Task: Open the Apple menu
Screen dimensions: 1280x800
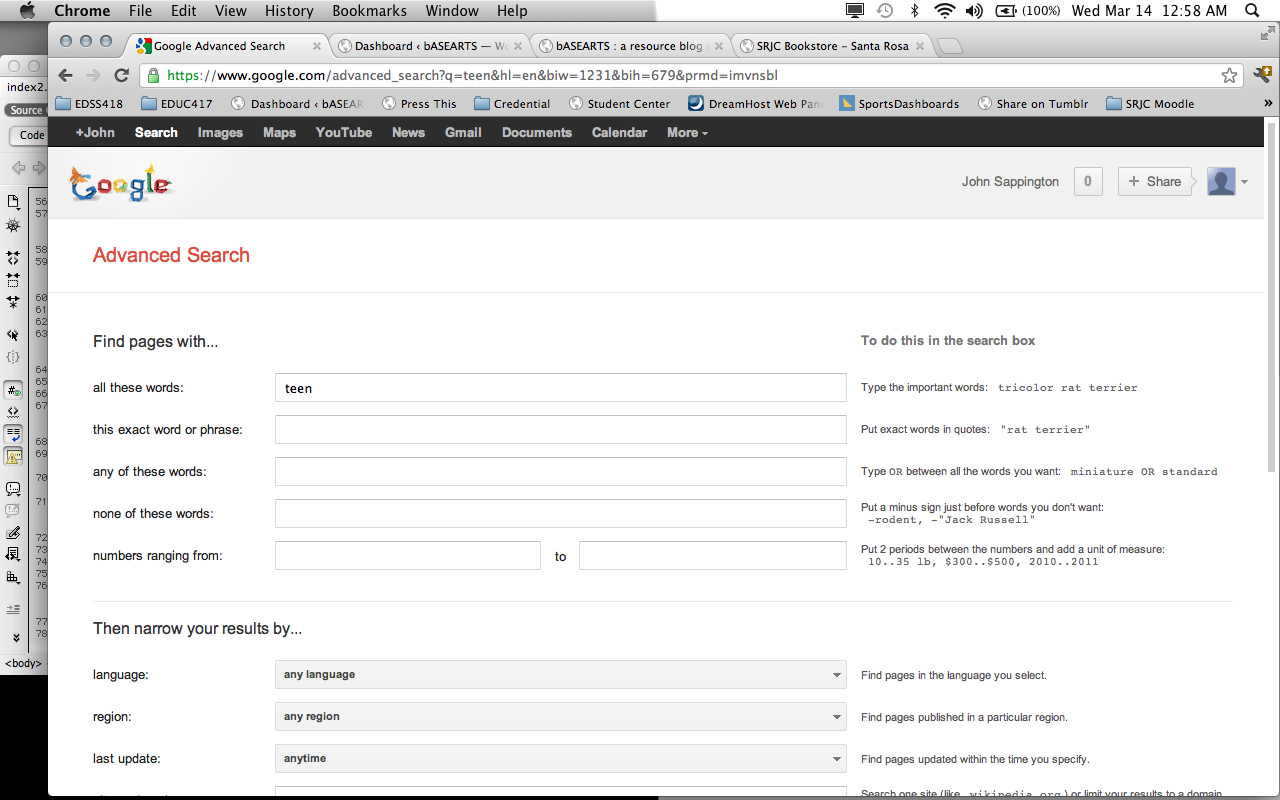Action: tap(27, 11)
